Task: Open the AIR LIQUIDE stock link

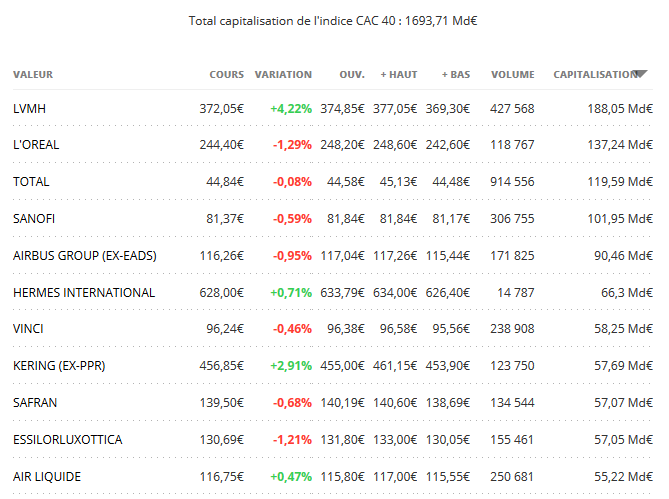Action: (x=47, y=477)
